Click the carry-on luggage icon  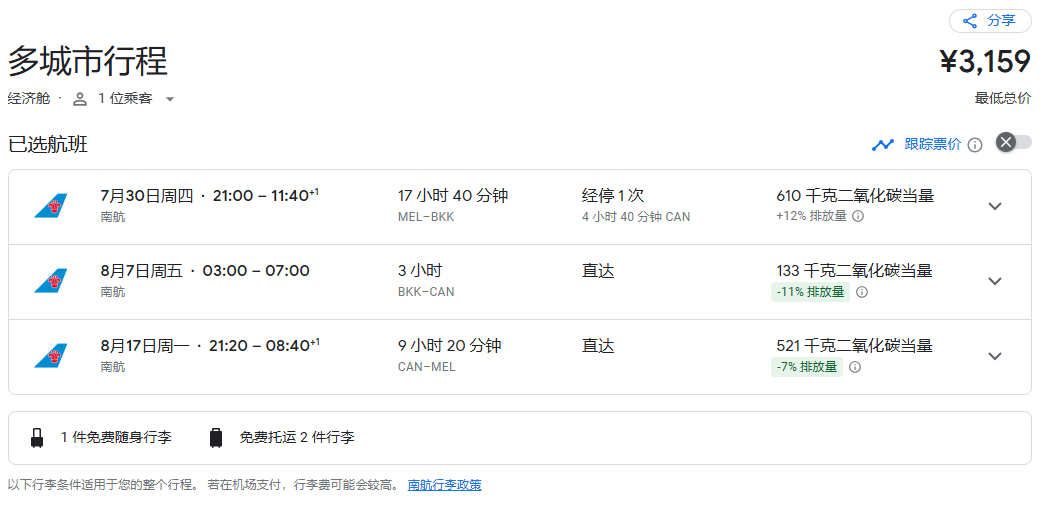(x=37, y=438)
